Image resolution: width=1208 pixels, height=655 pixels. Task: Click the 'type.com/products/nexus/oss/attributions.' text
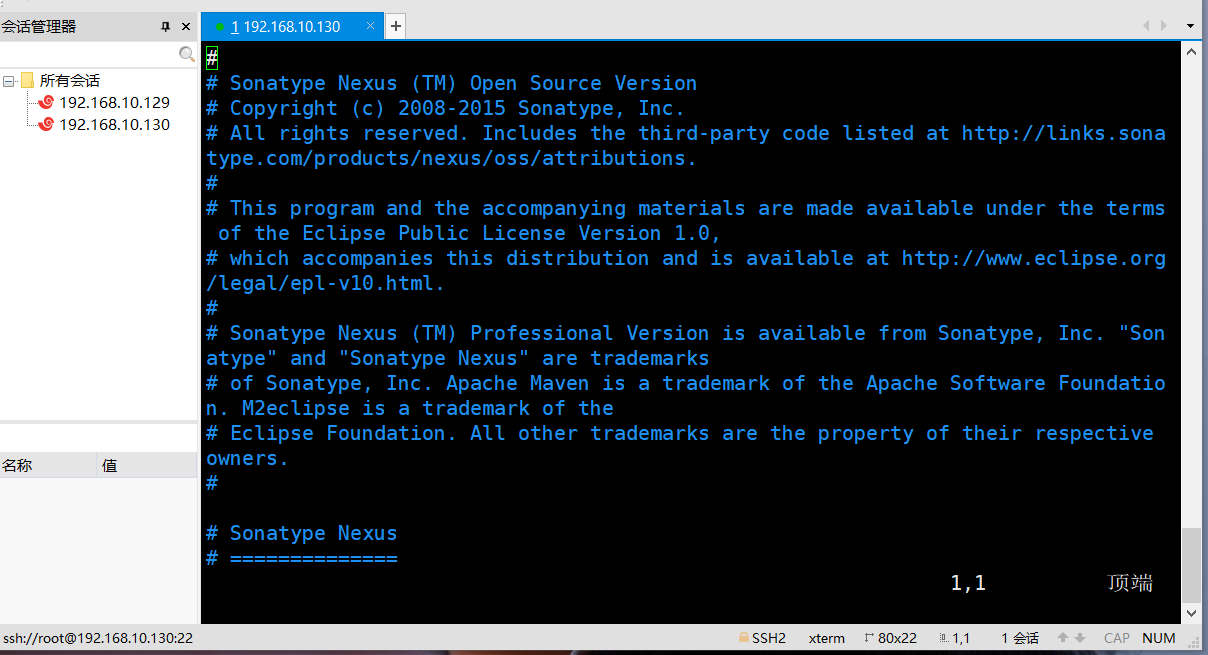click(452, 158)
